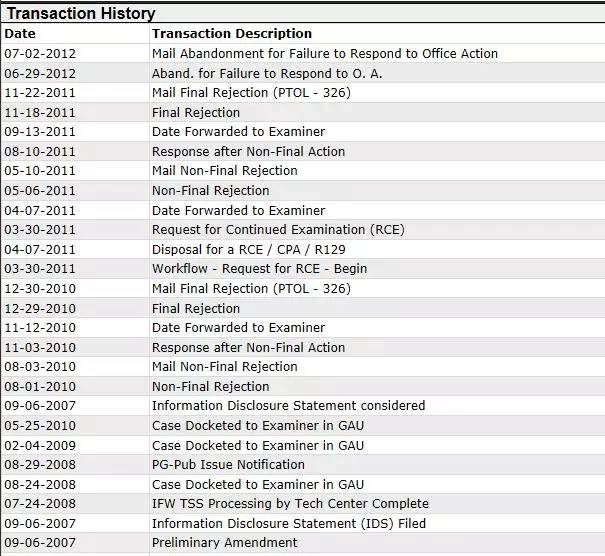
Task: Click the "Preliminary Amendment" description
Action: pyautogui.click(x=224, y=543)
